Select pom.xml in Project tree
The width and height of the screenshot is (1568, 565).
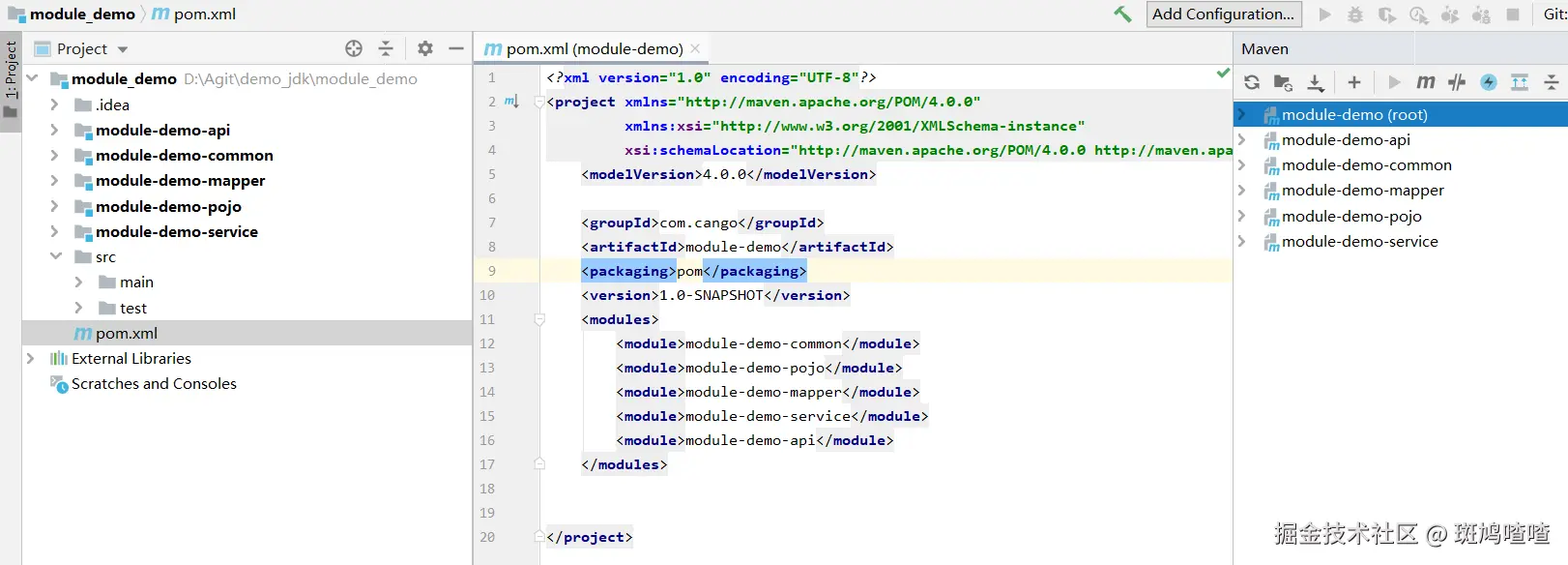[247, 333]
